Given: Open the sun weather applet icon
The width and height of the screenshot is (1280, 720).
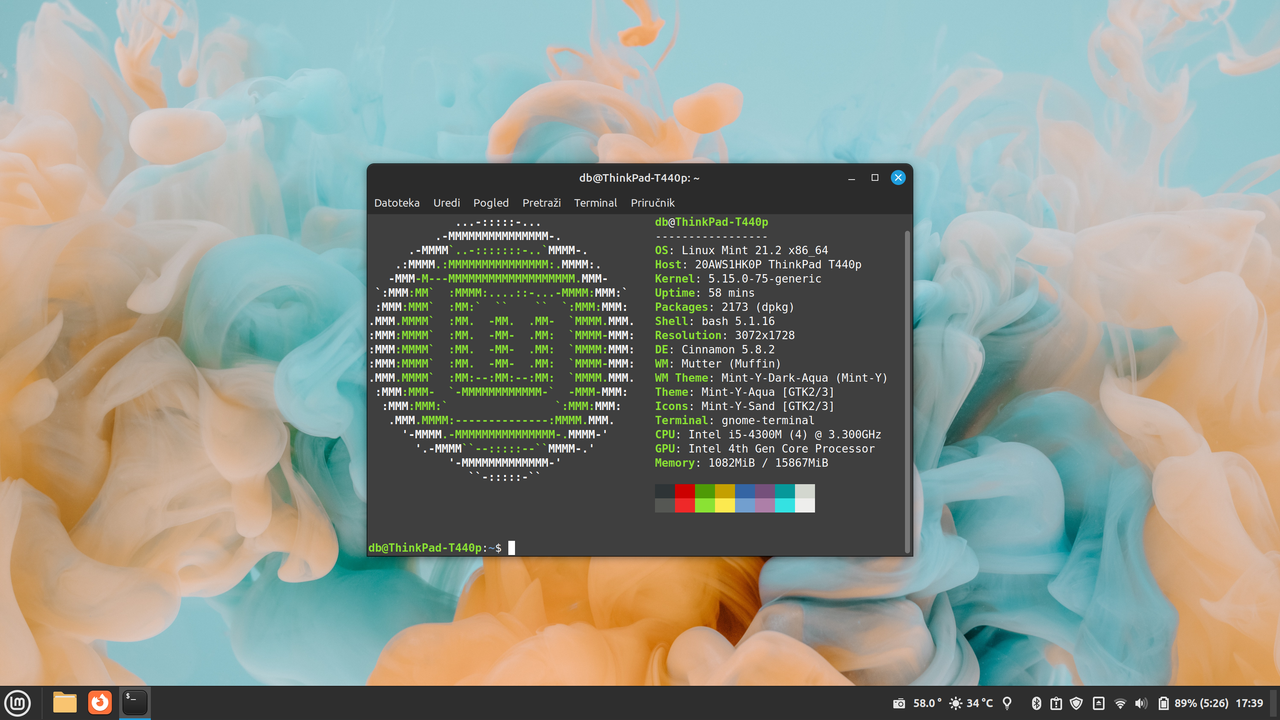Looking at the screenshot, I should 956,704.
